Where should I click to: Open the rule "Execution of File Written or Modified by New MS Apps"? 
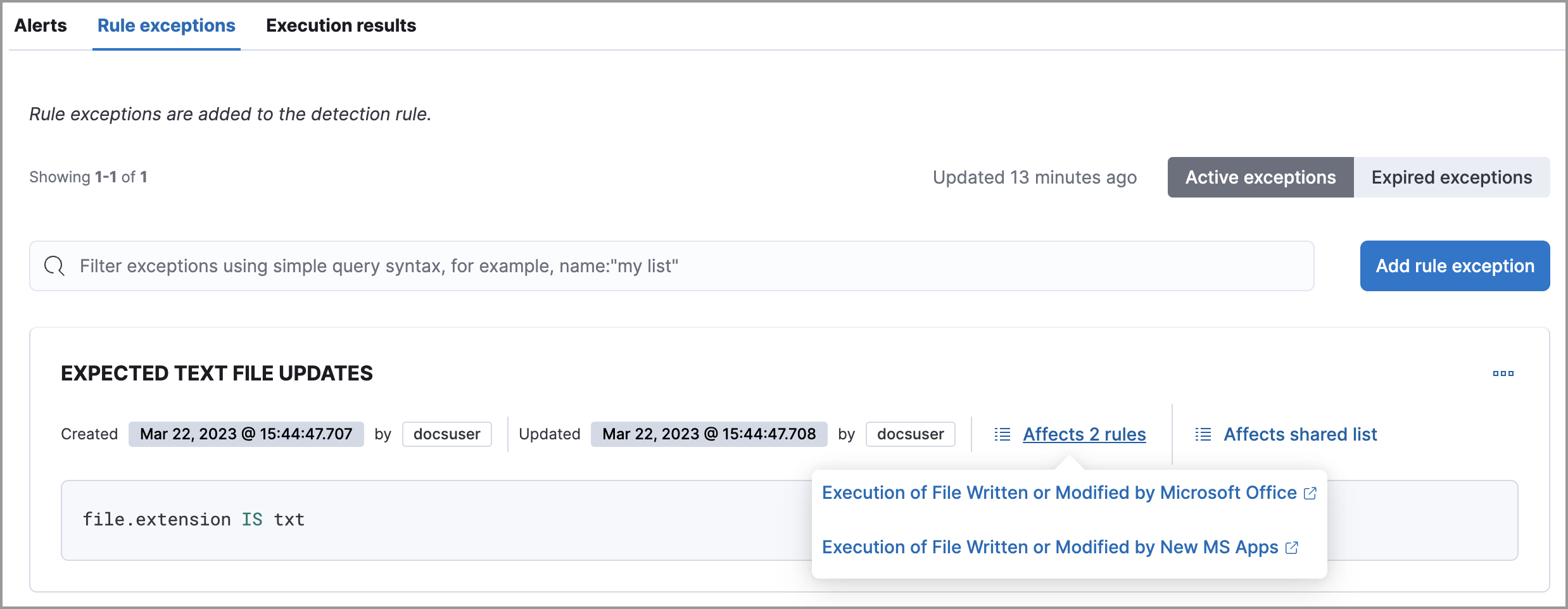click(x=1048, y=547)
